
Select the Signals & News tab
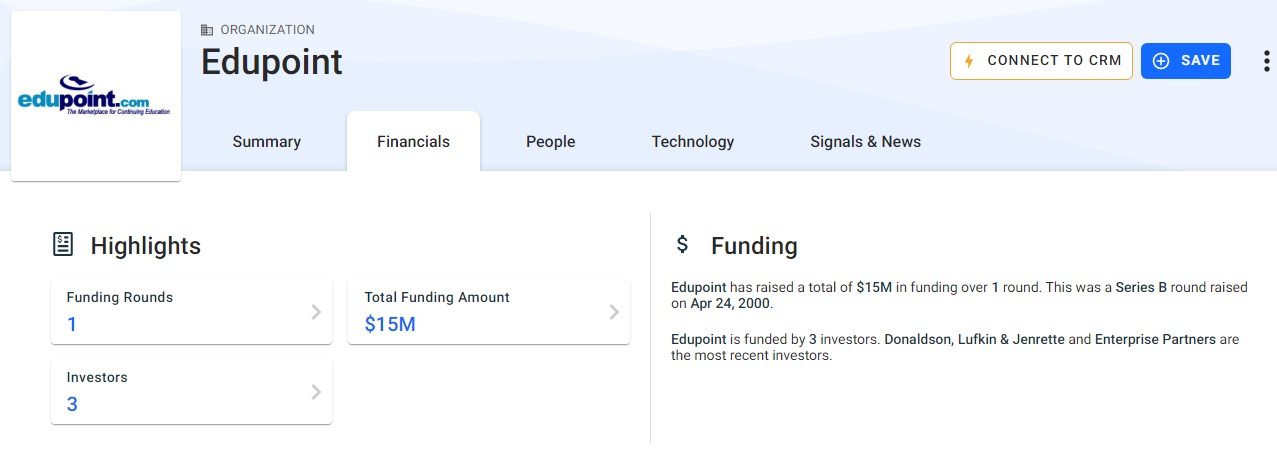(865, 142)
